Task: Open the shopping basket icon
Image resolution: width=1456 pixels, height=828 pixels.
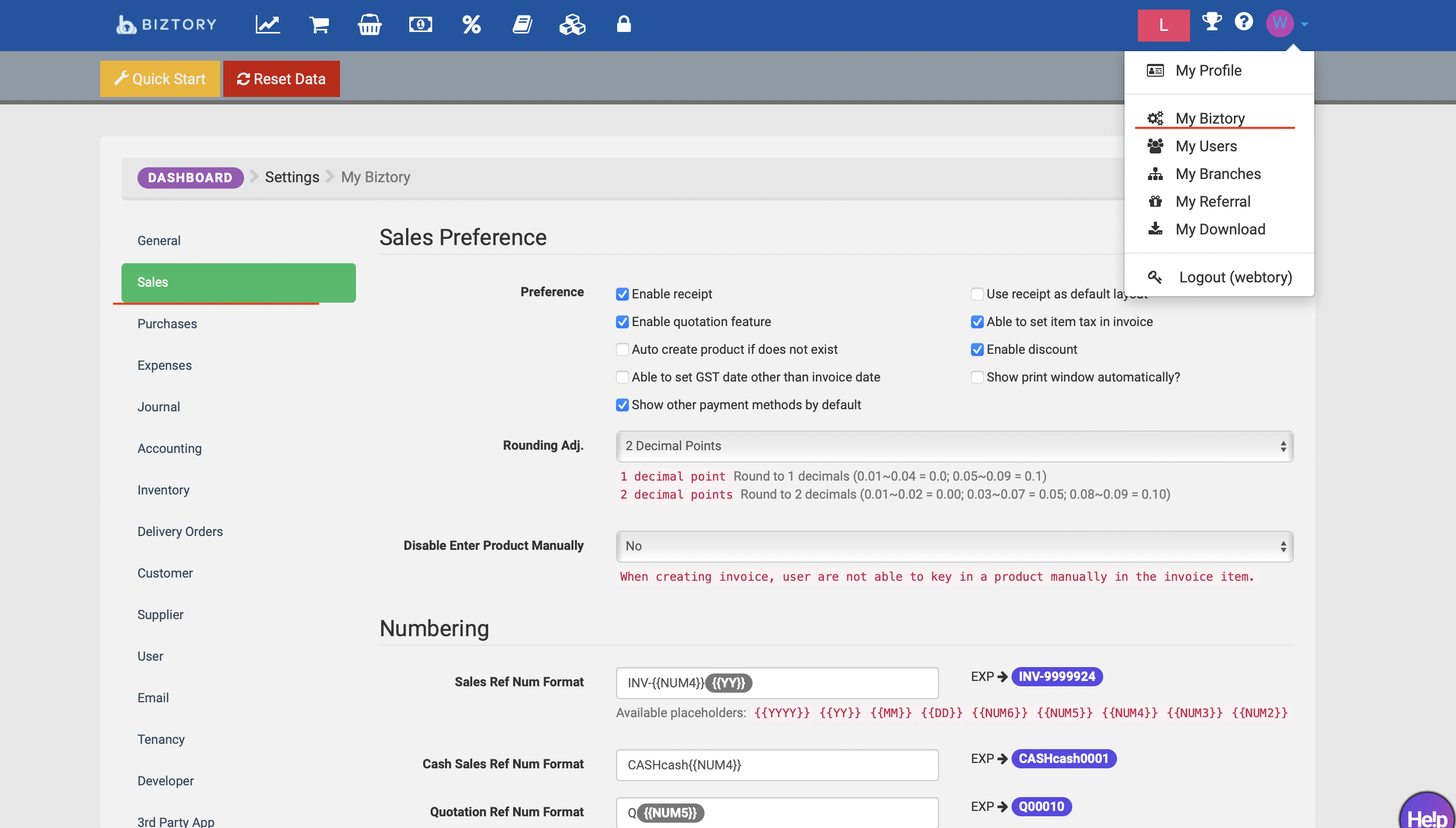Action: [x=369, y=25]
